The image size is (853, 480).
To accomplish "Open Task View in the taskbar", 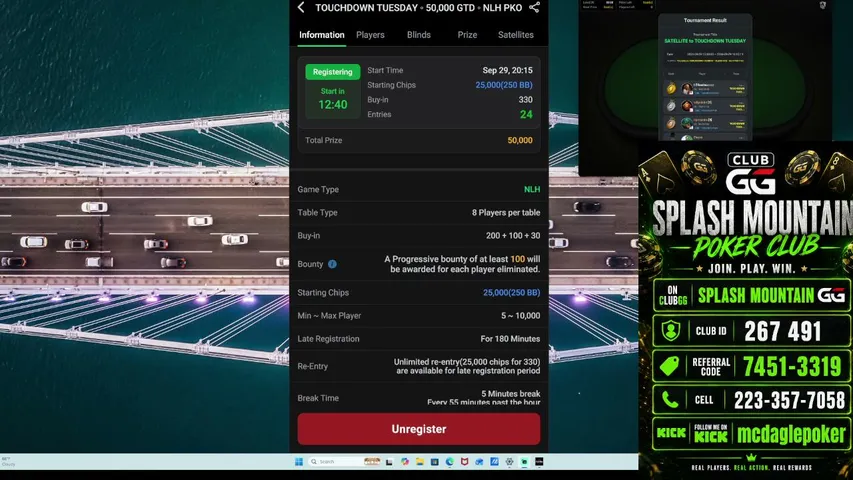I will tap(389, 461).
